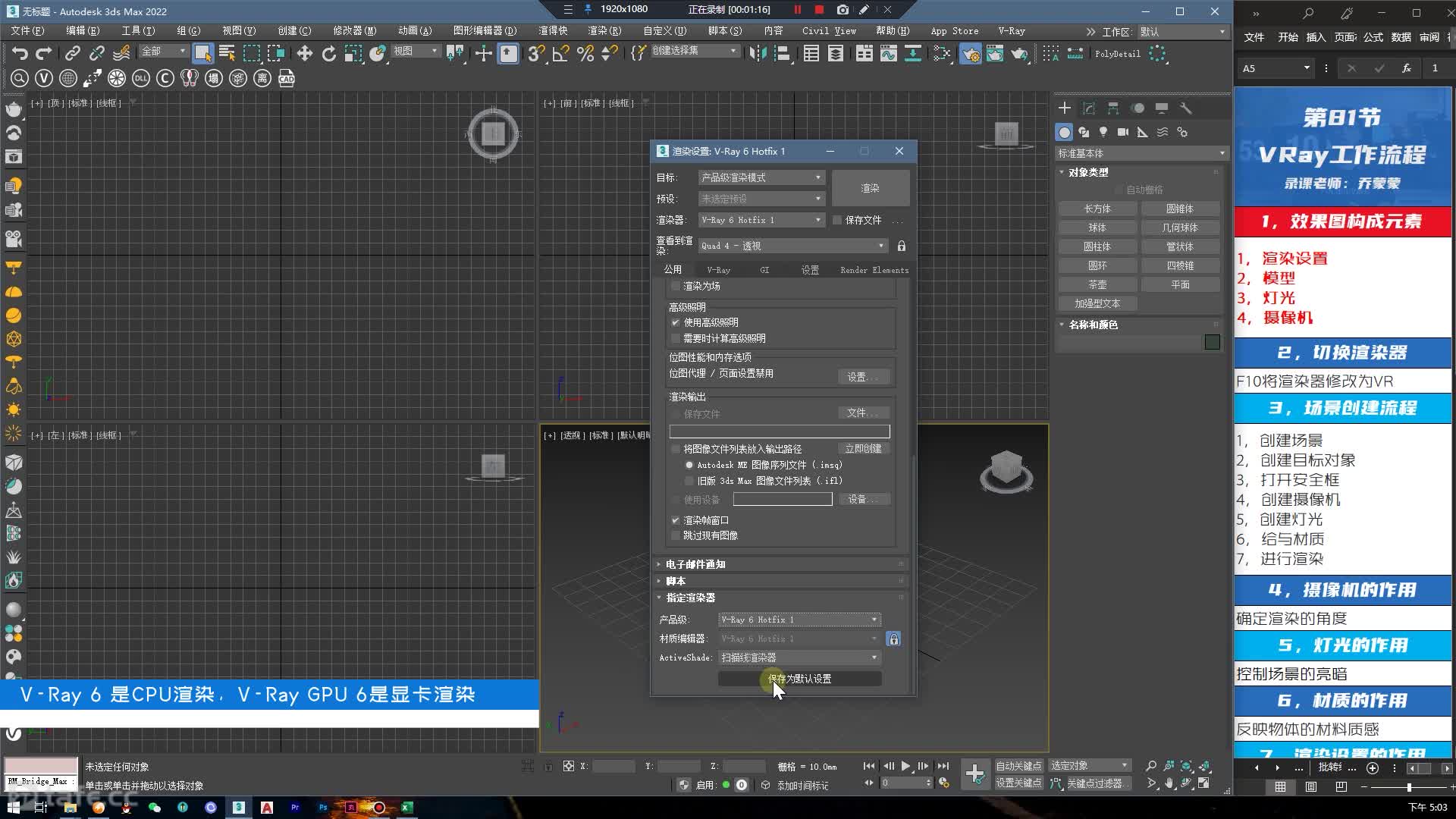The width and height of the screenshot is (1456, 819).
Task: Click the Windows Start button
Action: tap(14, 808)
